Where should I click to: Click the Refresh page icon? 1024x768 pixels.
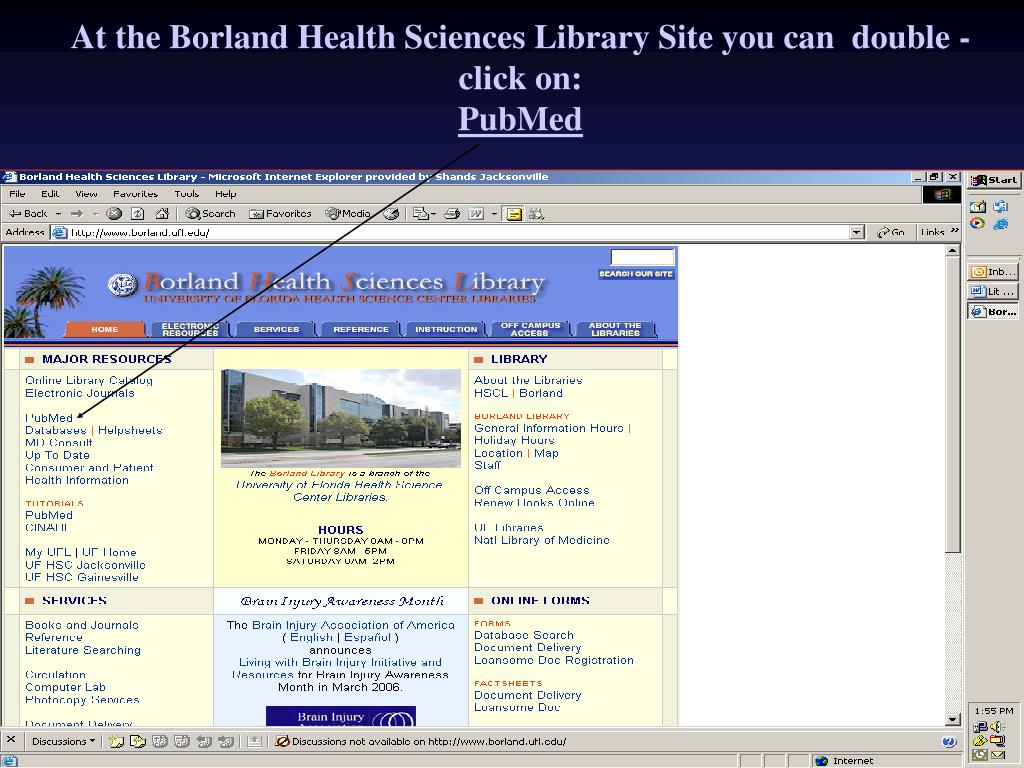[138, 214]
